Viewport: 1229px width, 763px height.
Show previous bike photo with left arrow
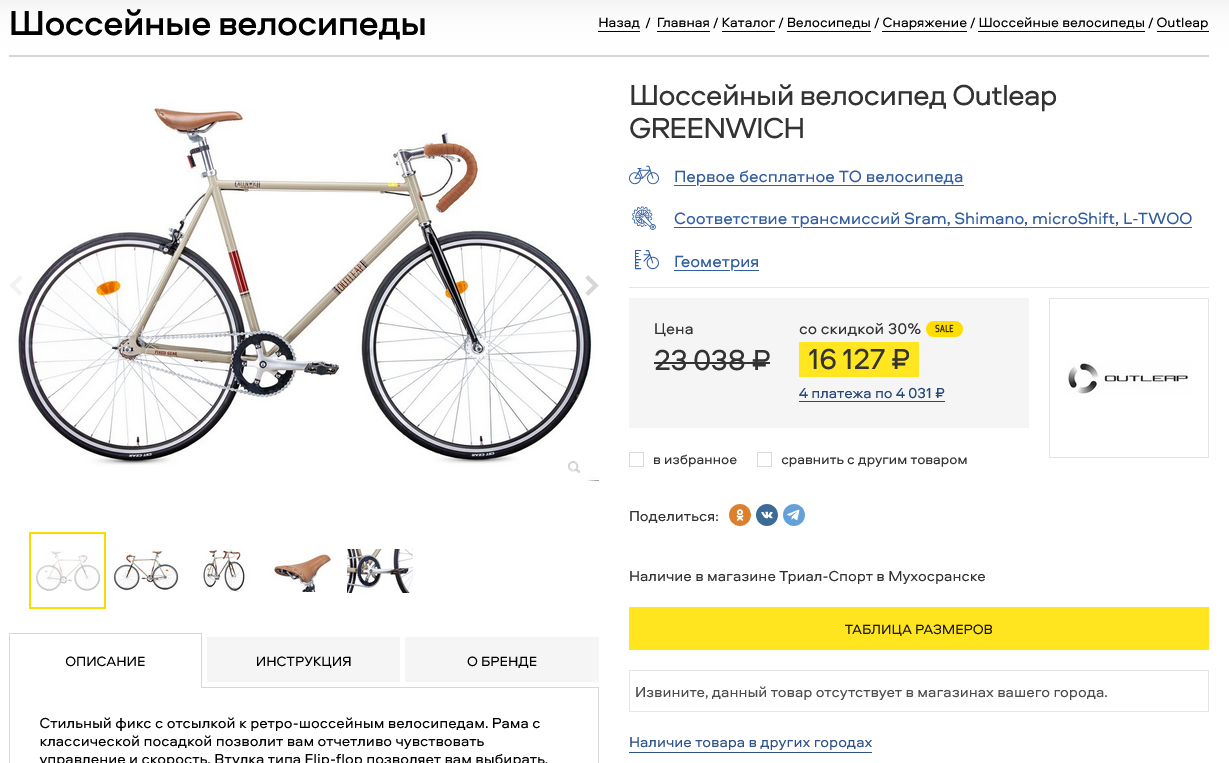pos(16,286)
